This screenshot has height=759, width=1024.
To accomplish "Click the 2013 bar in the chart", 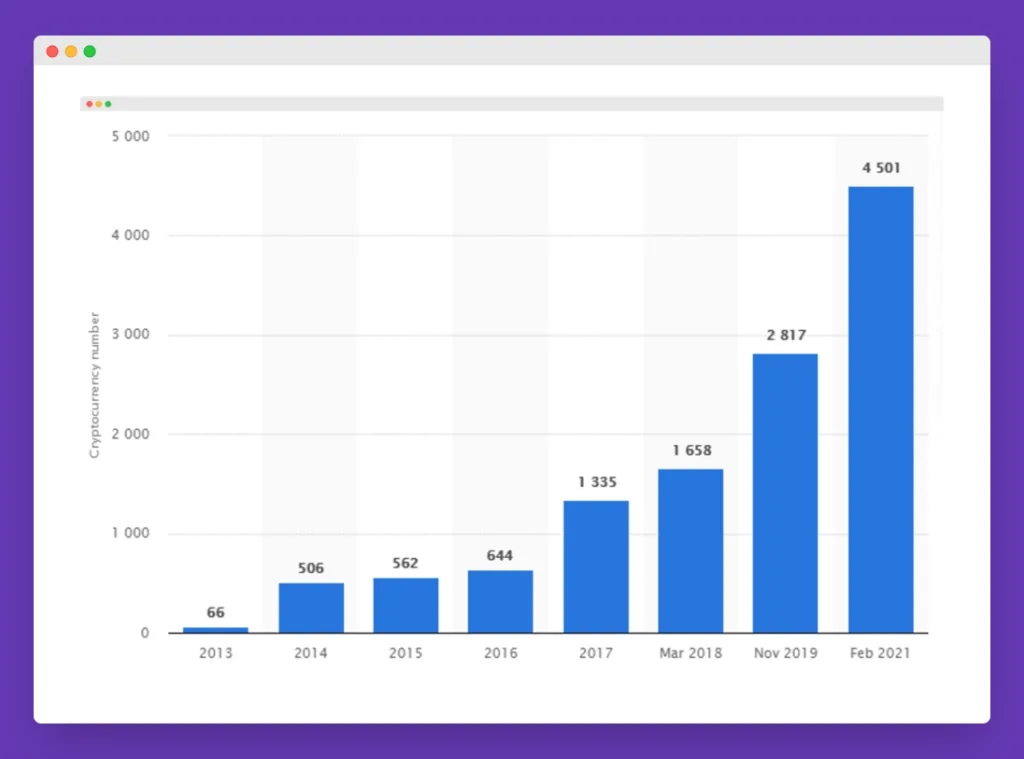I will coord(215,628).
